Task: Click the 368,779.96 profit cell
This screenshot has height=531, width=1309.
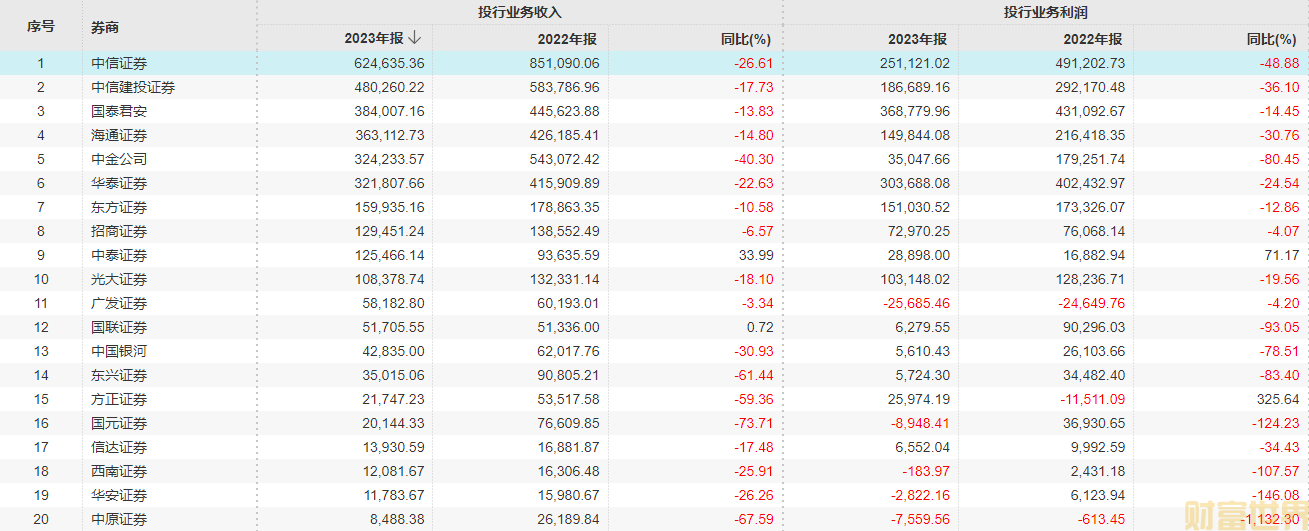Action: coord(914,111)
